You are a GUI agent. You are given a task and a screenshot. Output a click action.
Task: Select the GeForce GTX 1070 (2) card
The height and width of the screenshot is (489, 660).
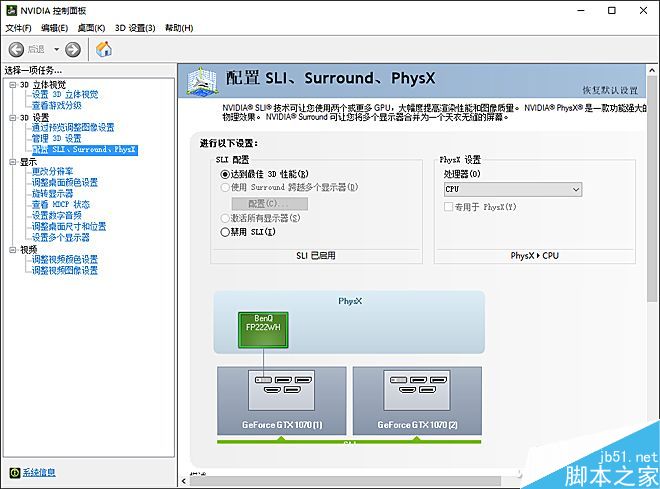(x=417, y=401)
